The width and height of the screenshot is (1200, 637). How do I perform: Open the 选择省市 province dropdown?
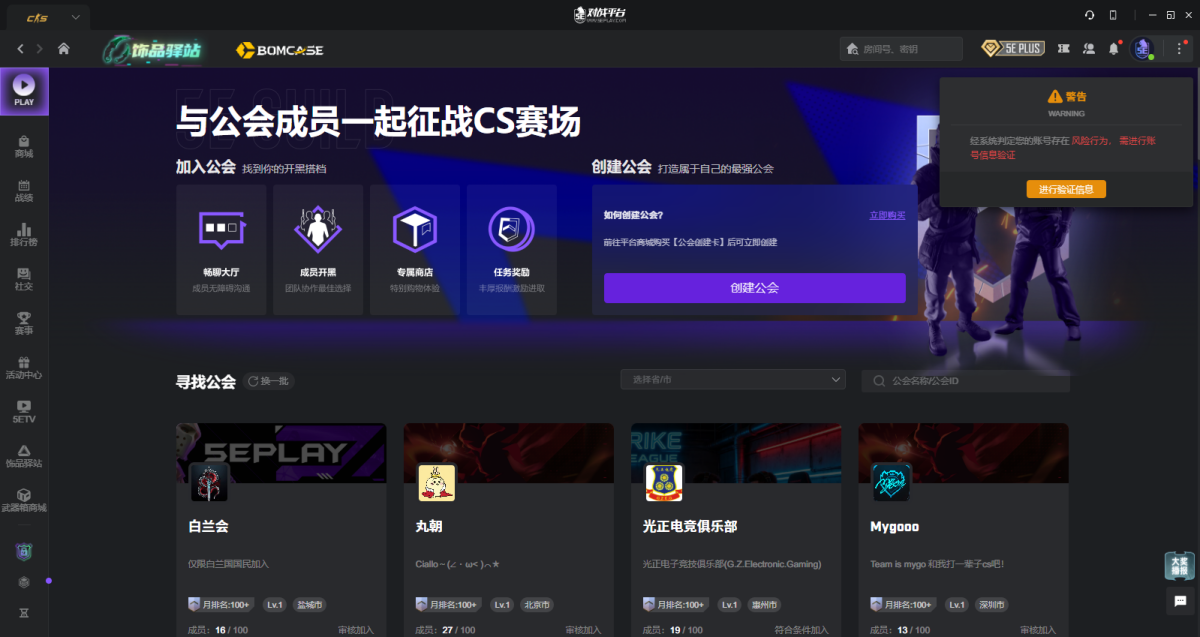(x=733, y=380)
